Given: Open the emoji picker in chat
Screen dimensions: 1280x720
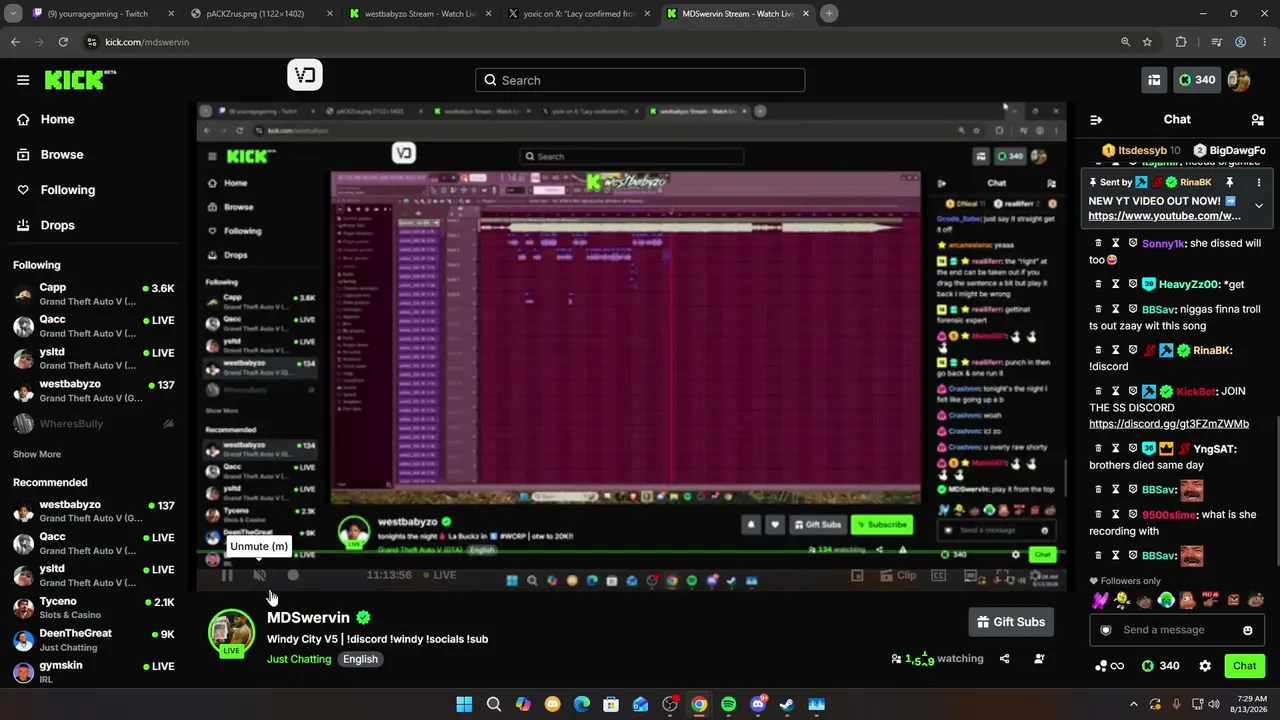Looking at the screenshot, I should [x=1247, y=630].
